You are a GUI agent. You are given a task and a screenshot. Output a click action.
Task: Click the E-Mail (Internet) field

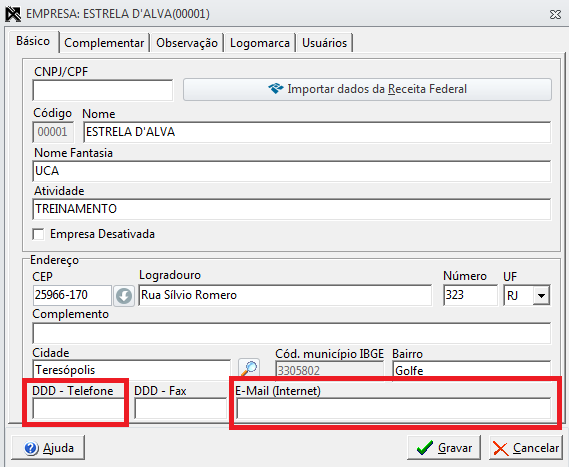394,409
